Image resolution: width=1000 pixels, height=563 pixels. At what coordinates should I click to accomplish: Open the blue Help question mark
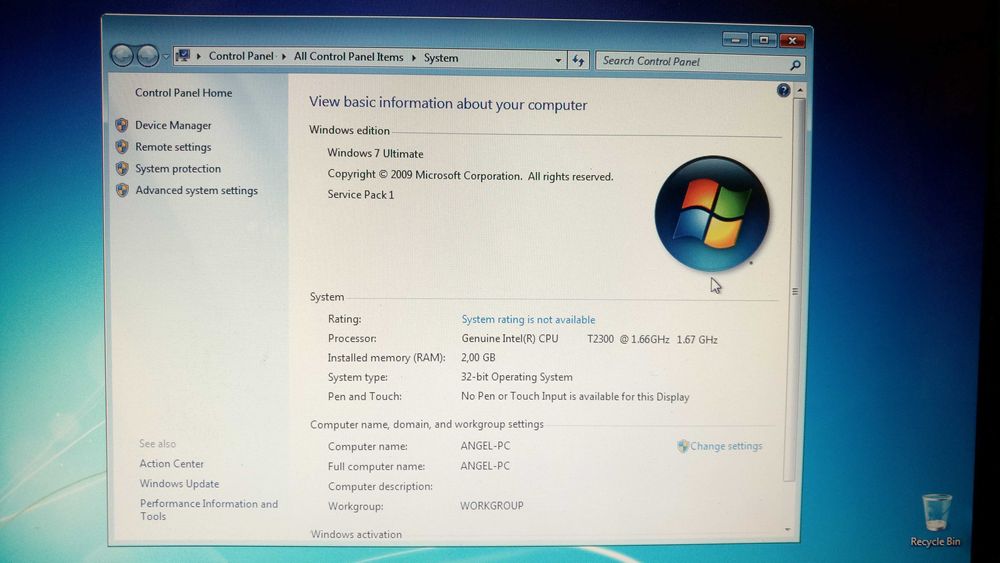click(x=783, y=91)
